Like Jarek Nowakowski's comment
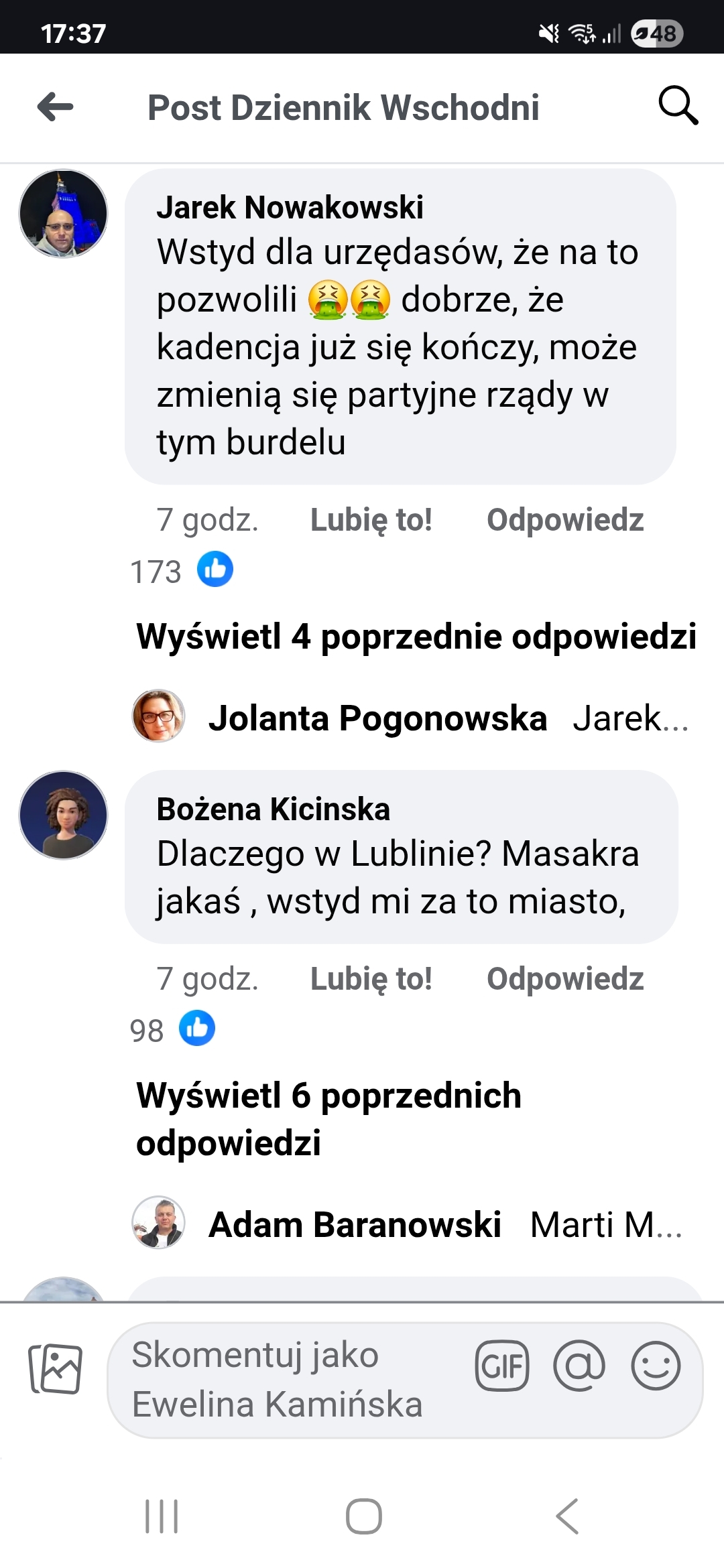The height and width of the screenshot is (1568, 724). [x=371, y=520]
